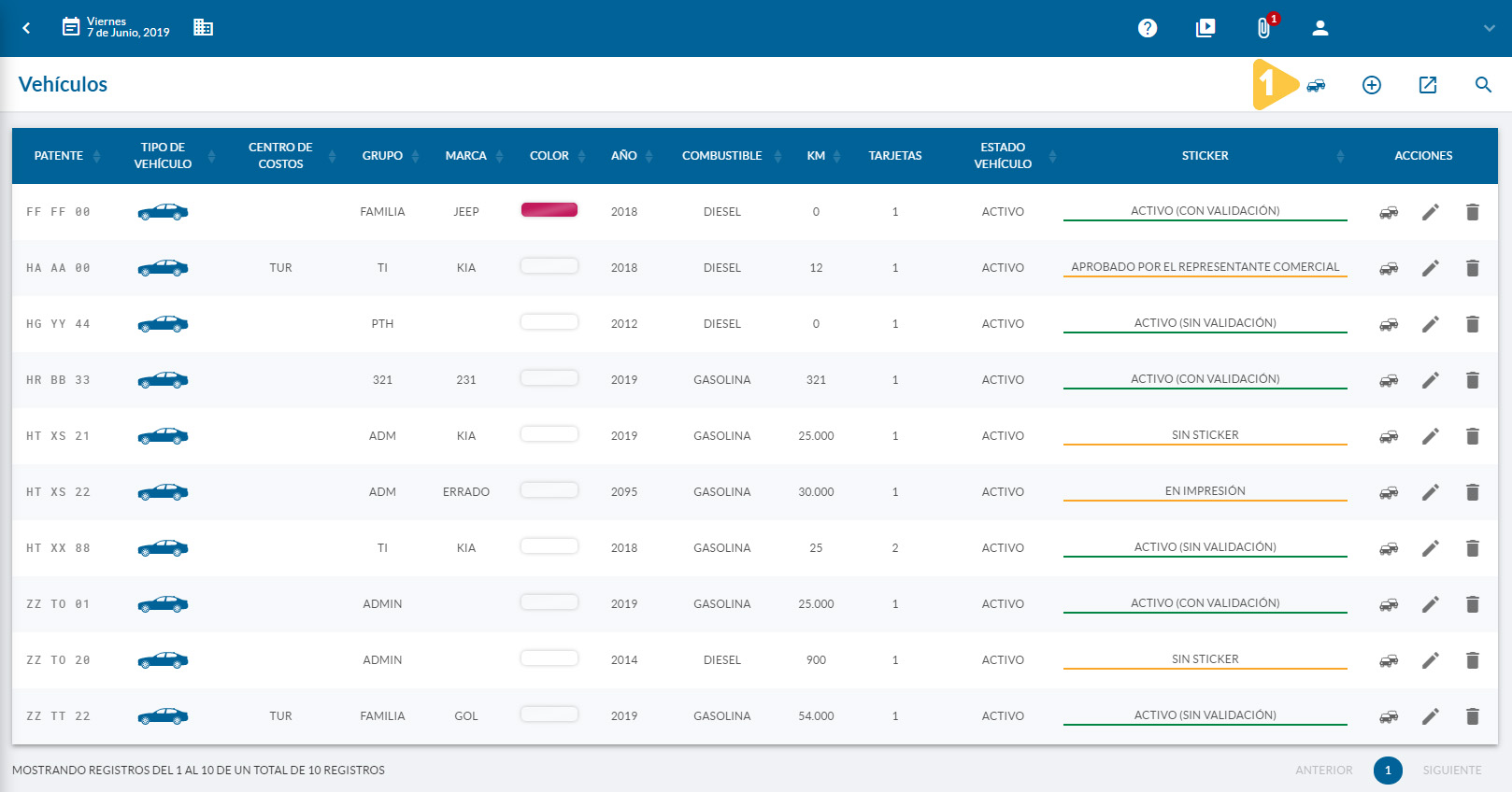
Task: Edit vehicle HA AA 00
Action: click(x=1431, y=268)
